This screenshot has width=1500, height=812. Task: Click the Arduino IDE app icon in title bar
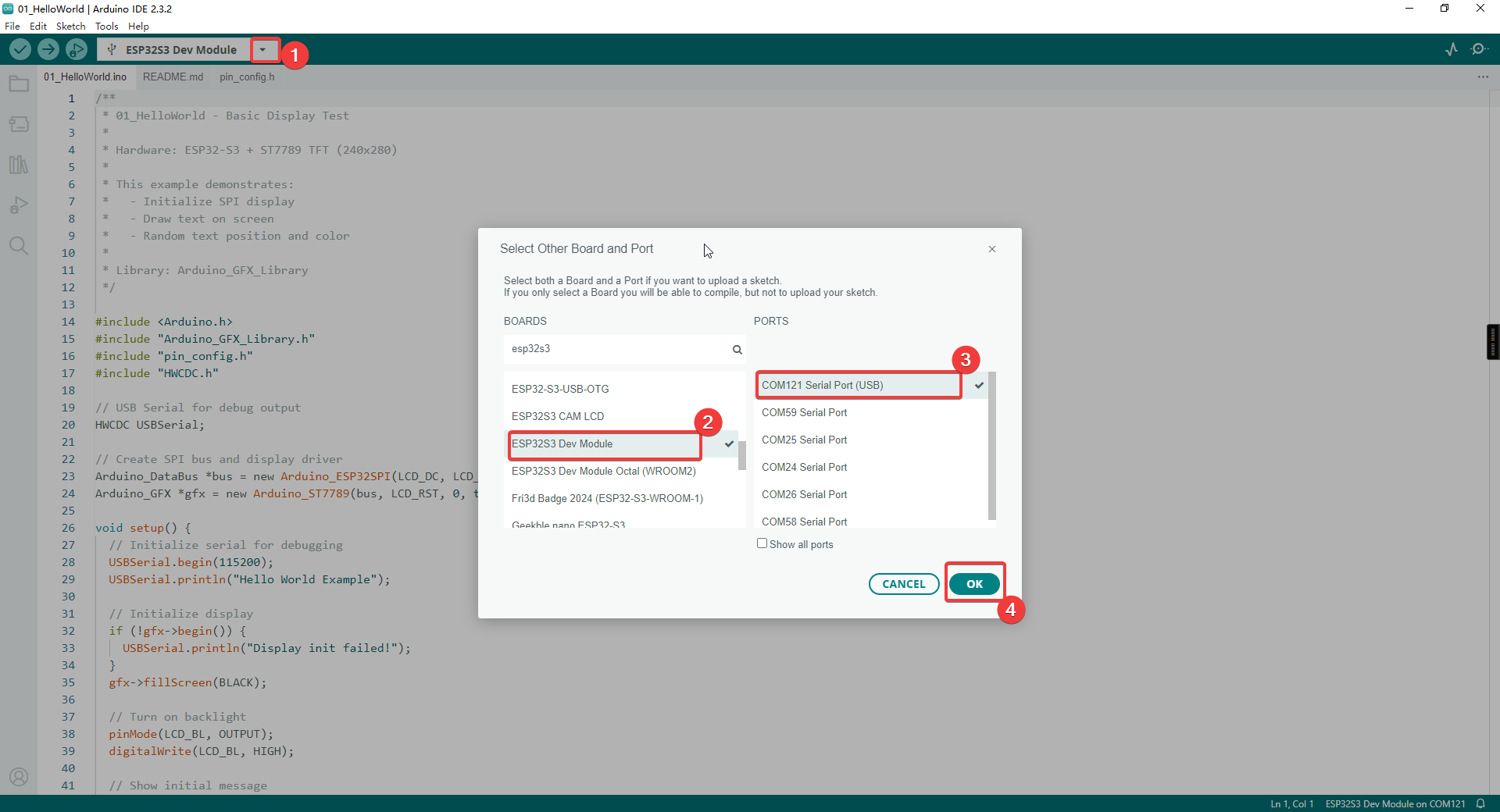coord(8,9)
